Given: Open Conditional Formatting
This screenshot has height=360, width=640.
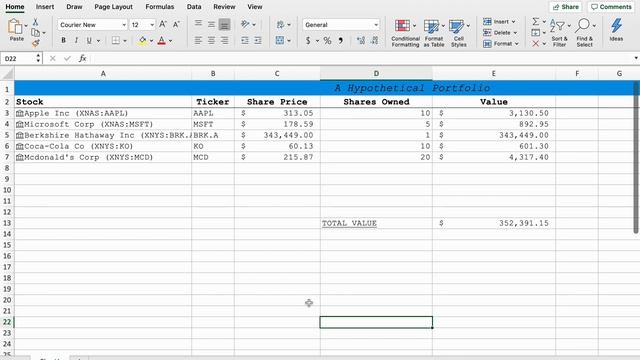Looking at the screenshot, I should pos(405,33).
